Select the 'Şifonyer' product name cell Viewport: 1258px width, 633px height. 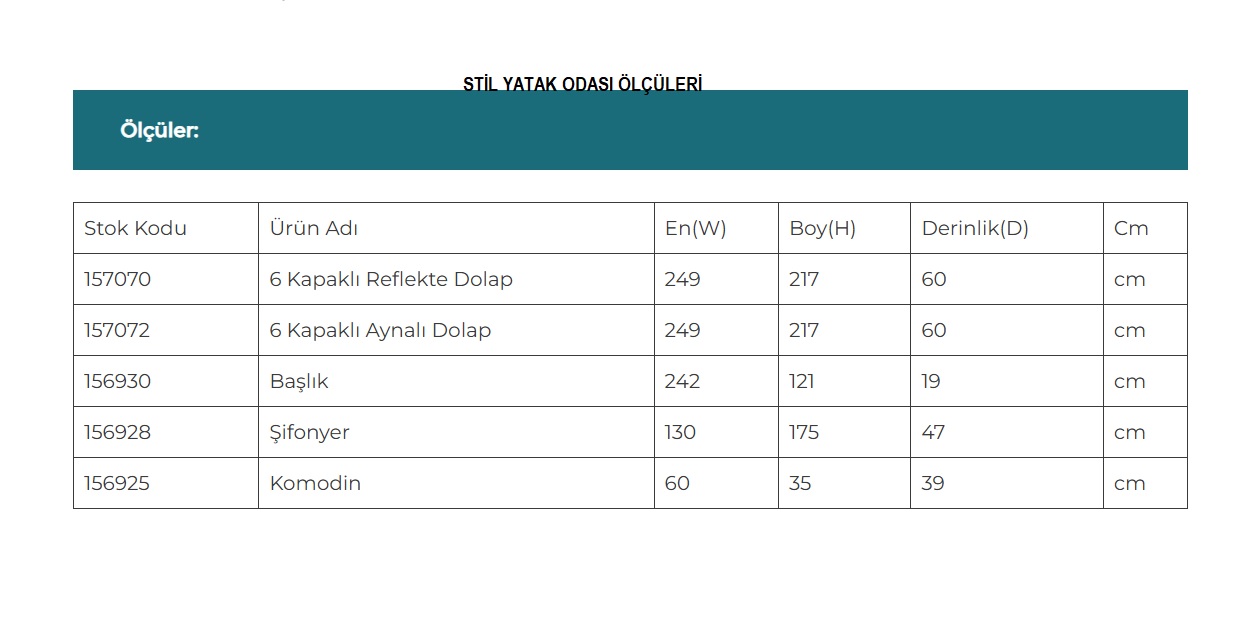pyautogui.click(x=309, y=432)
